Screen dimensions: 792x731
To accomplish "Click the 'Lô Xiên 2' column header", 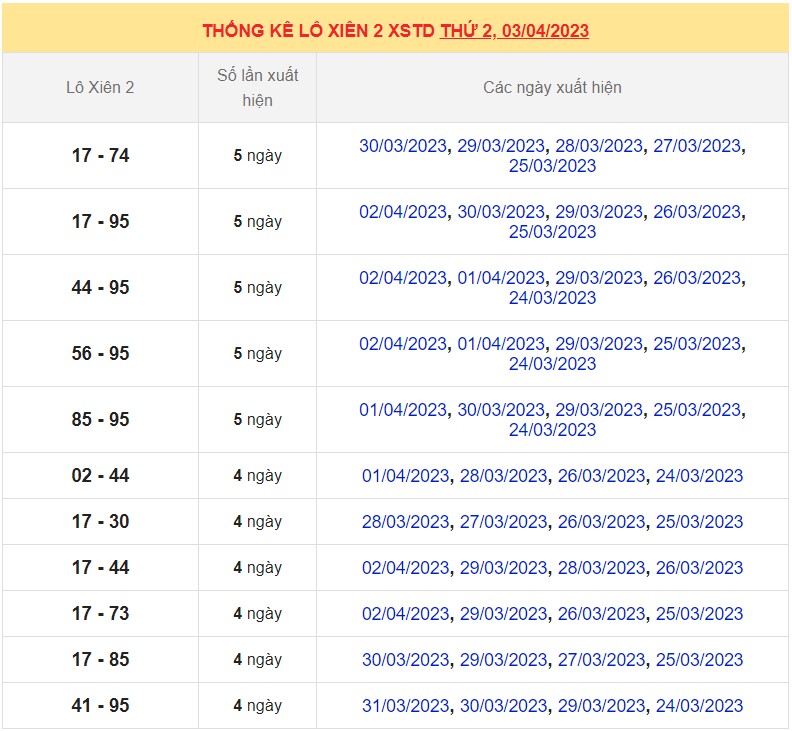I will click(x=100, y=88).
